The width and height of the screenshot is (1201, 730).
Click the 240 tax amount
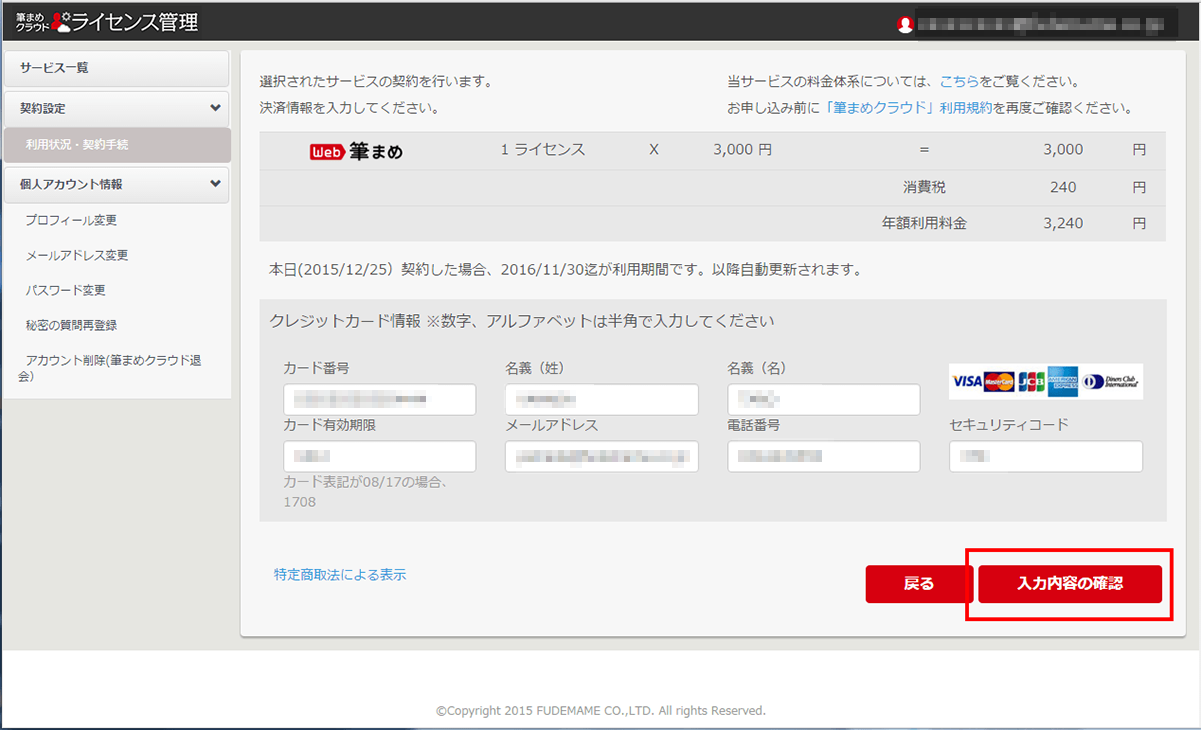point(1064,187)
